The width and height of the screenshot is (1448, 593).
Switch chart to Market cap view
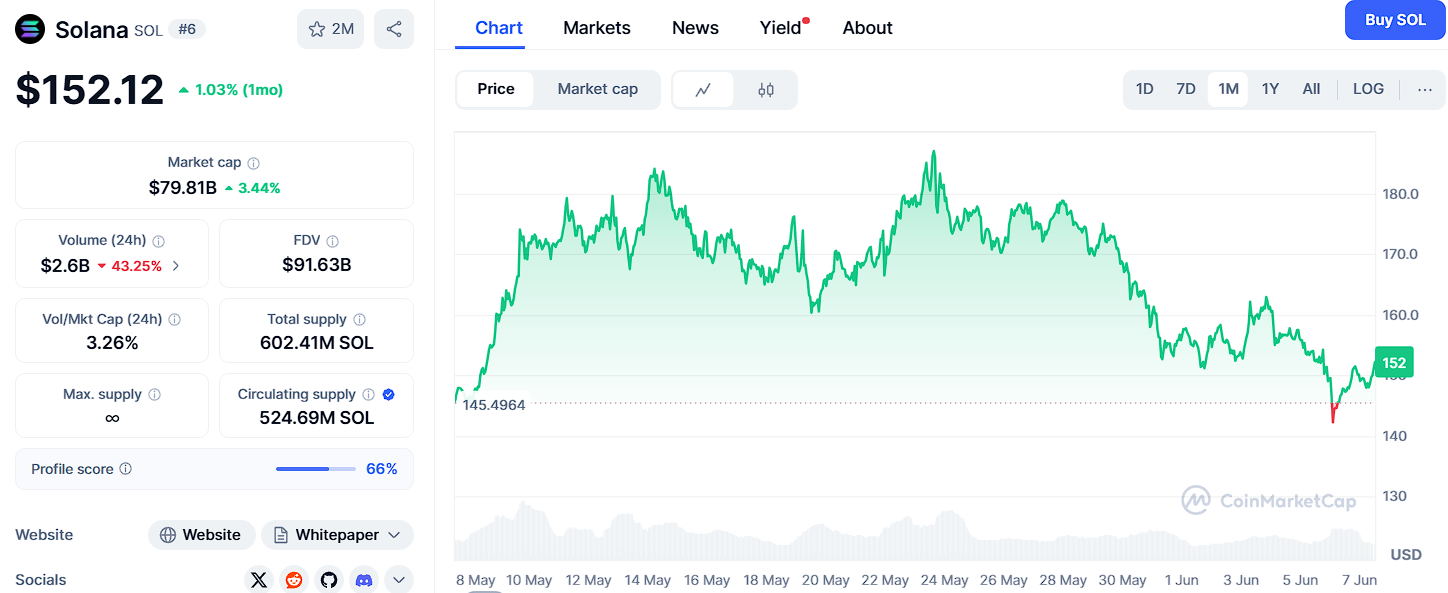click(597, 89)
